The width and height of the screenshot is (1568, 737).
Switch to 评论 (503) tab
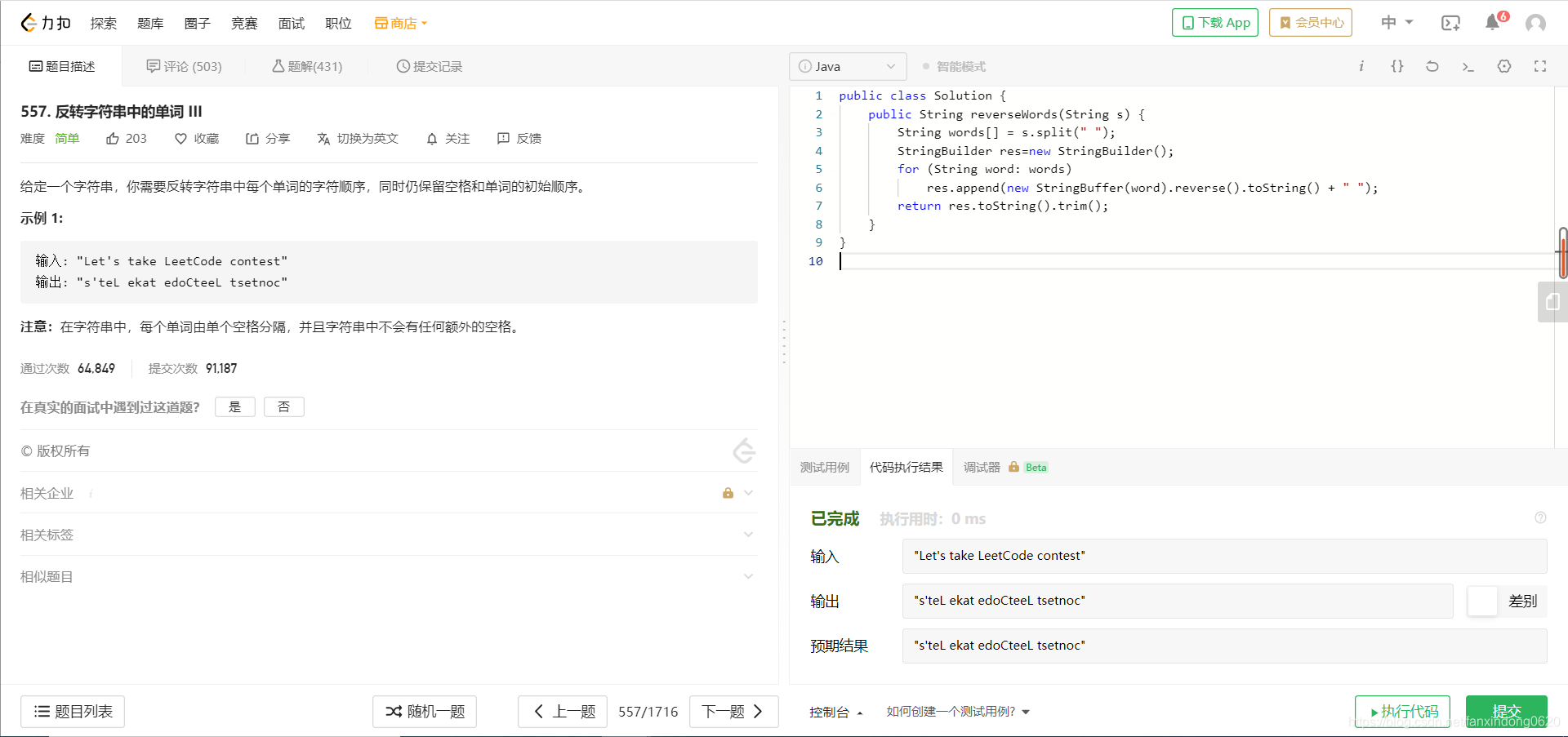[x=184, y=66]
